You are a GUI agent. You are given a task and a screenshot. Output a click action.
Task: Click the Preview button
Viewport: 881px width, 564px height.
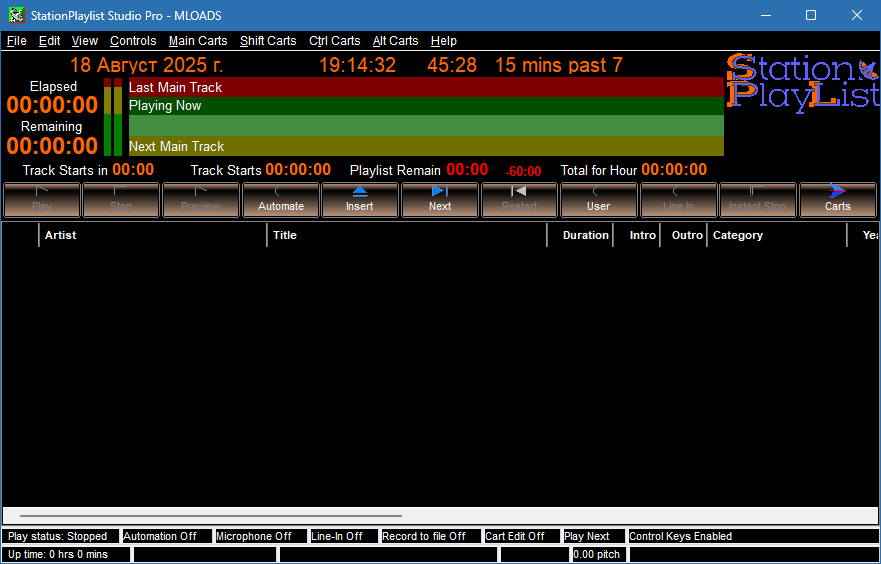tap(201, 200)
